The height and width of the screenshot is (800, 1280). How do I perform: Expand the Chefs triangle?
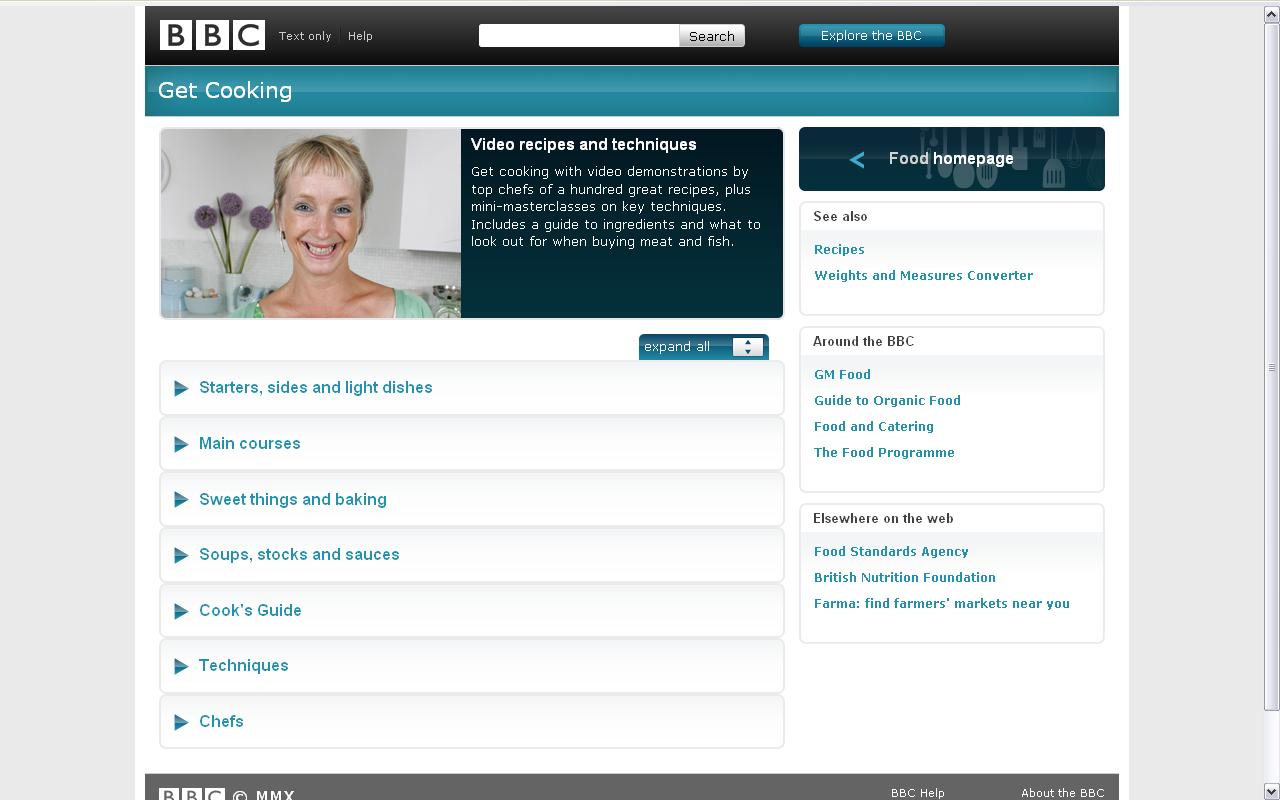181,722
